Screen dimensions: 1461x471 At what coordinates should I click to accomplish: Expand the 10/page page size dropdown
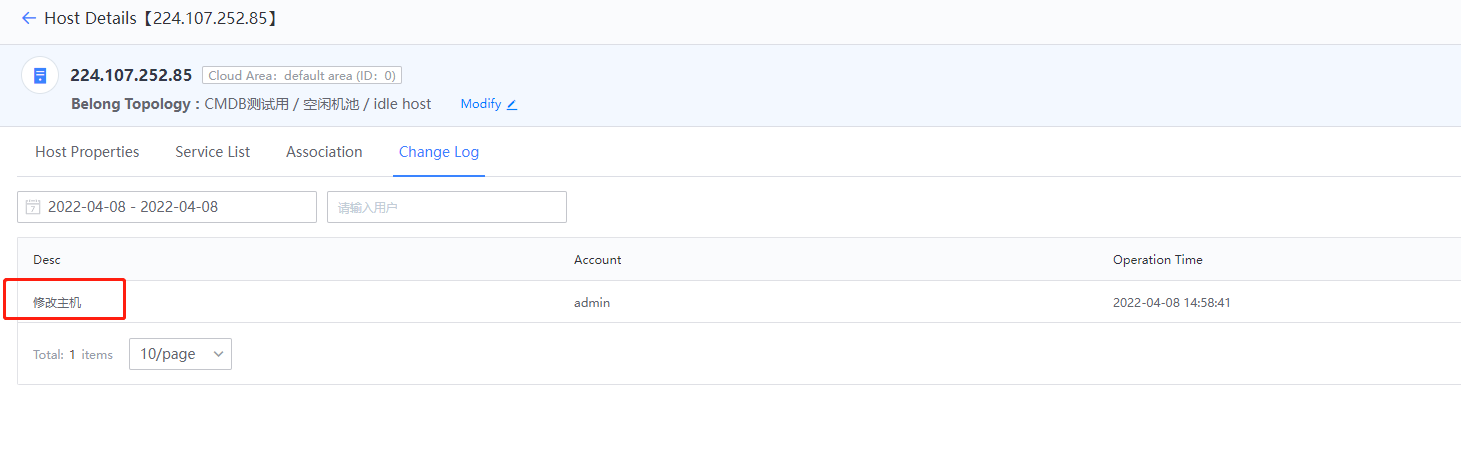tap(180, 354)
